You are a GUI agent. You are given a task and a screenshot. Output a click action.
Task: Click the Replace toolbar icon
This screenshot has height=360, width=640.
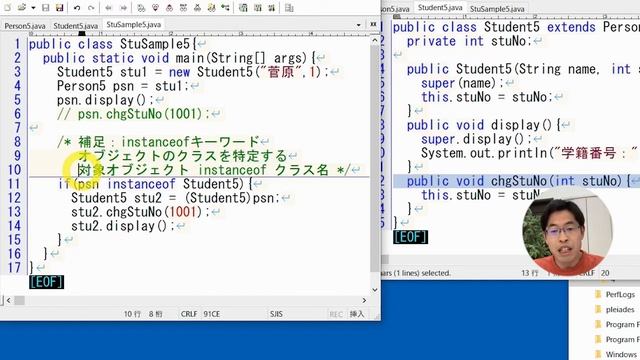coord(184,7)
